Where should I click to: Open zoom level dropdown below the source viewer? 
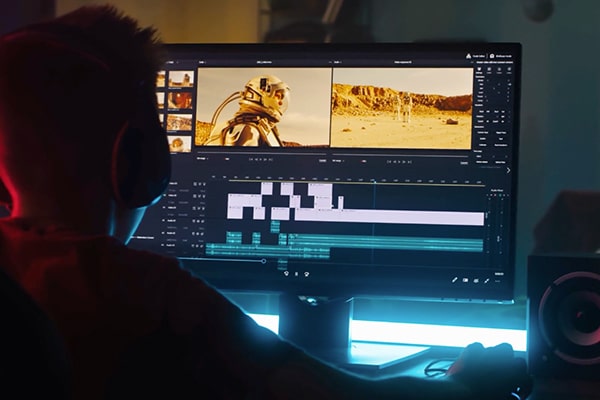[x=202, y=158]
